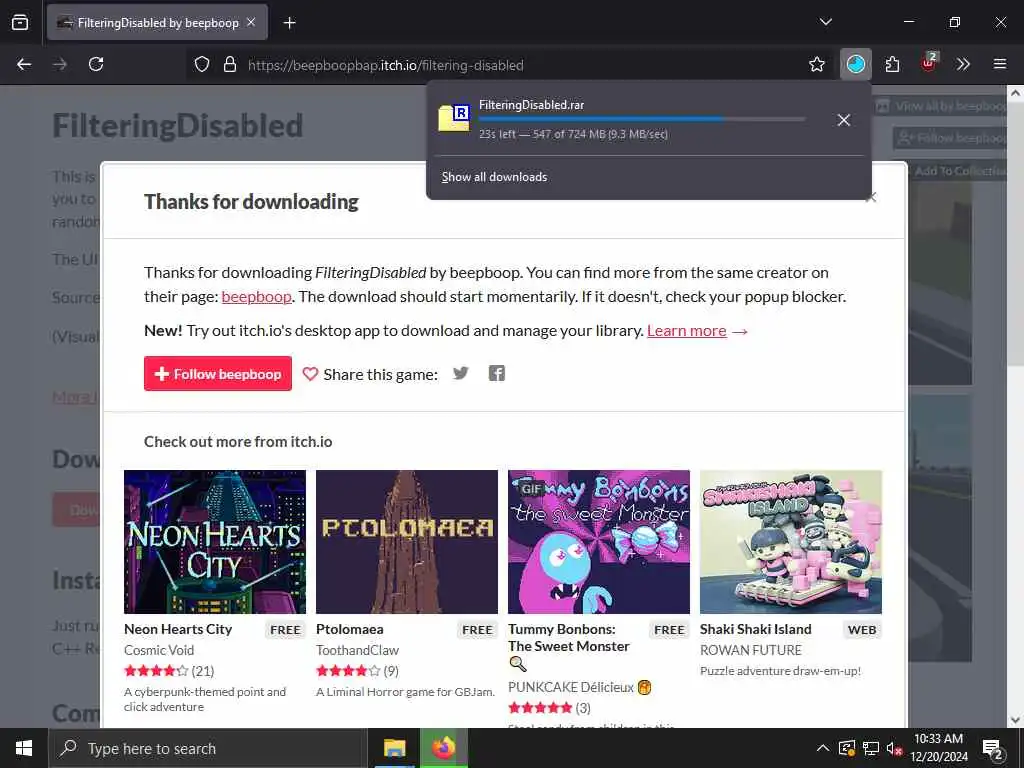Click Show all downloads

tap(494, 177)
